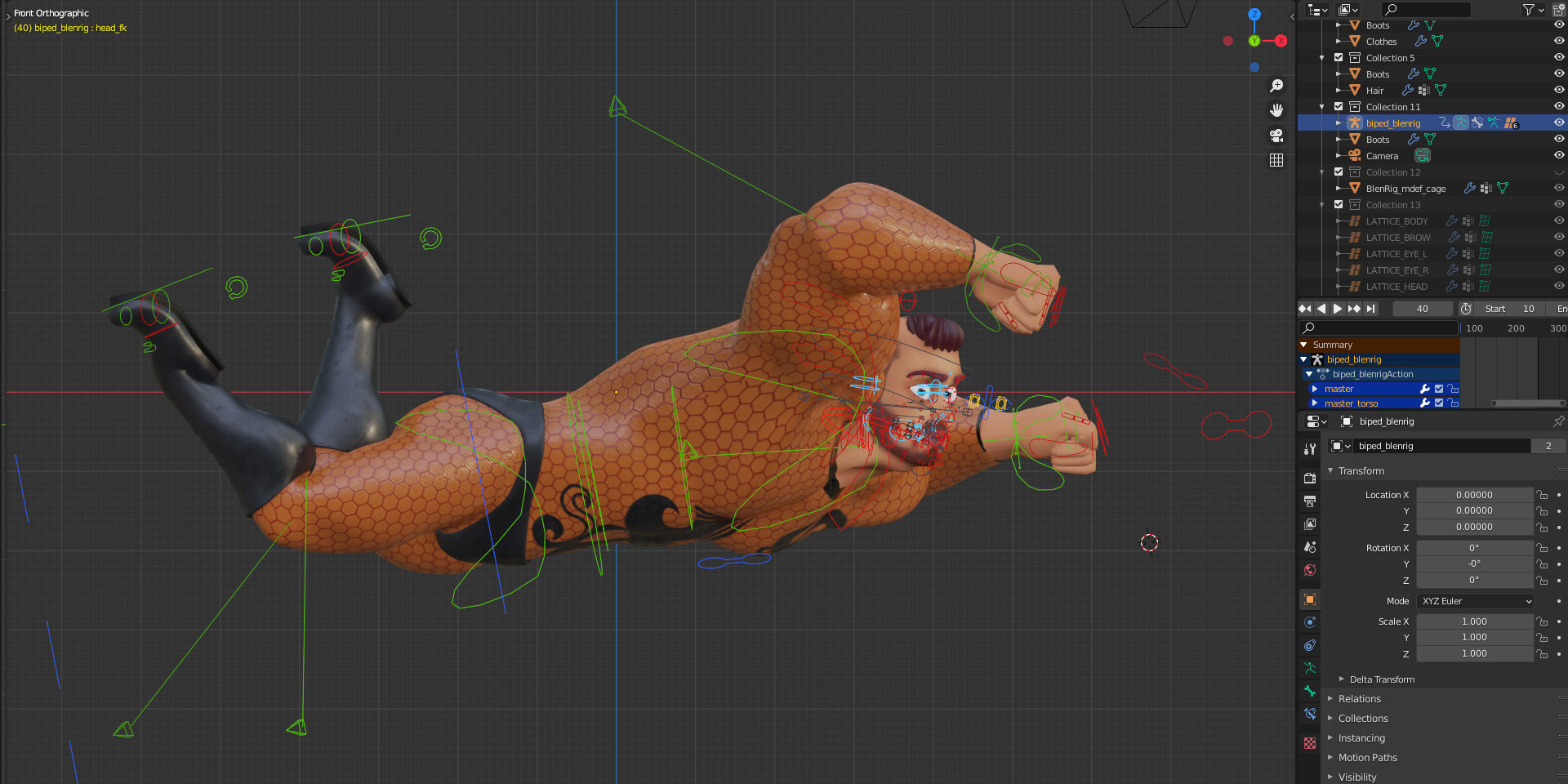Uncheck the Collection 11 checkbox
The image size is (1568, 784).
click(1339, 106)
